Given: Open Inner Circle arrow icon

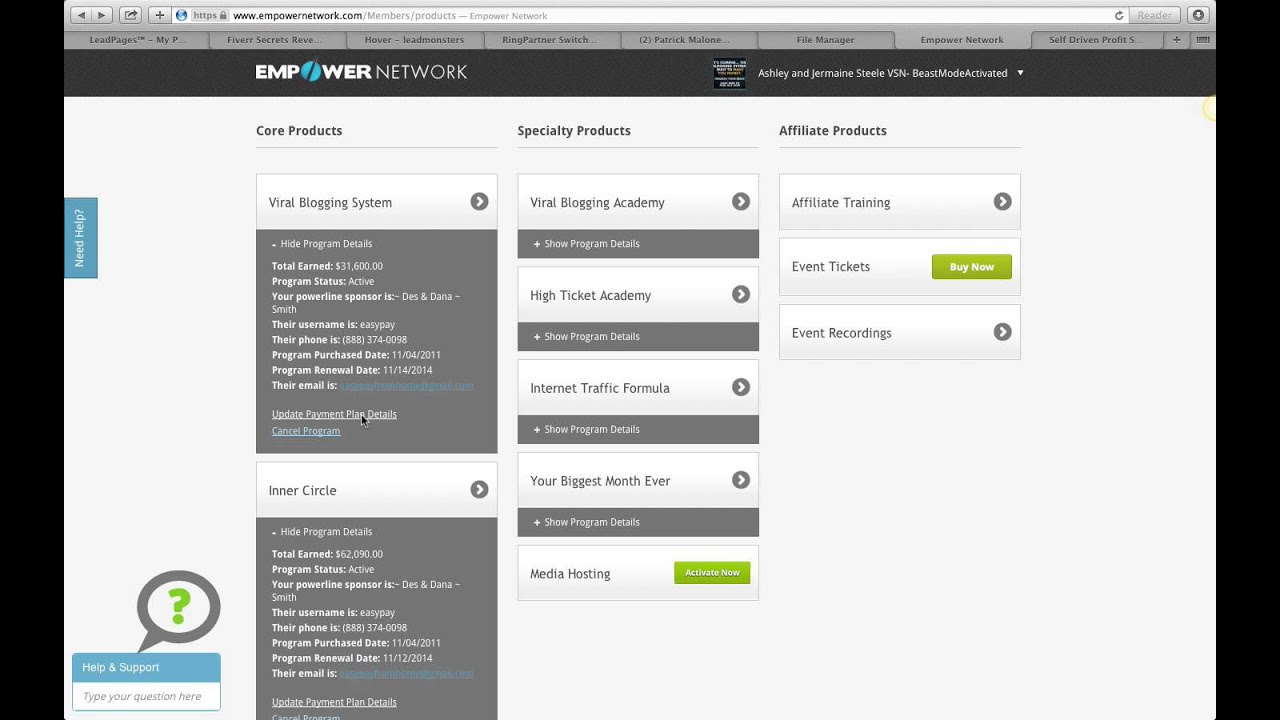Looking at the screenshot, I should point(479,489).
